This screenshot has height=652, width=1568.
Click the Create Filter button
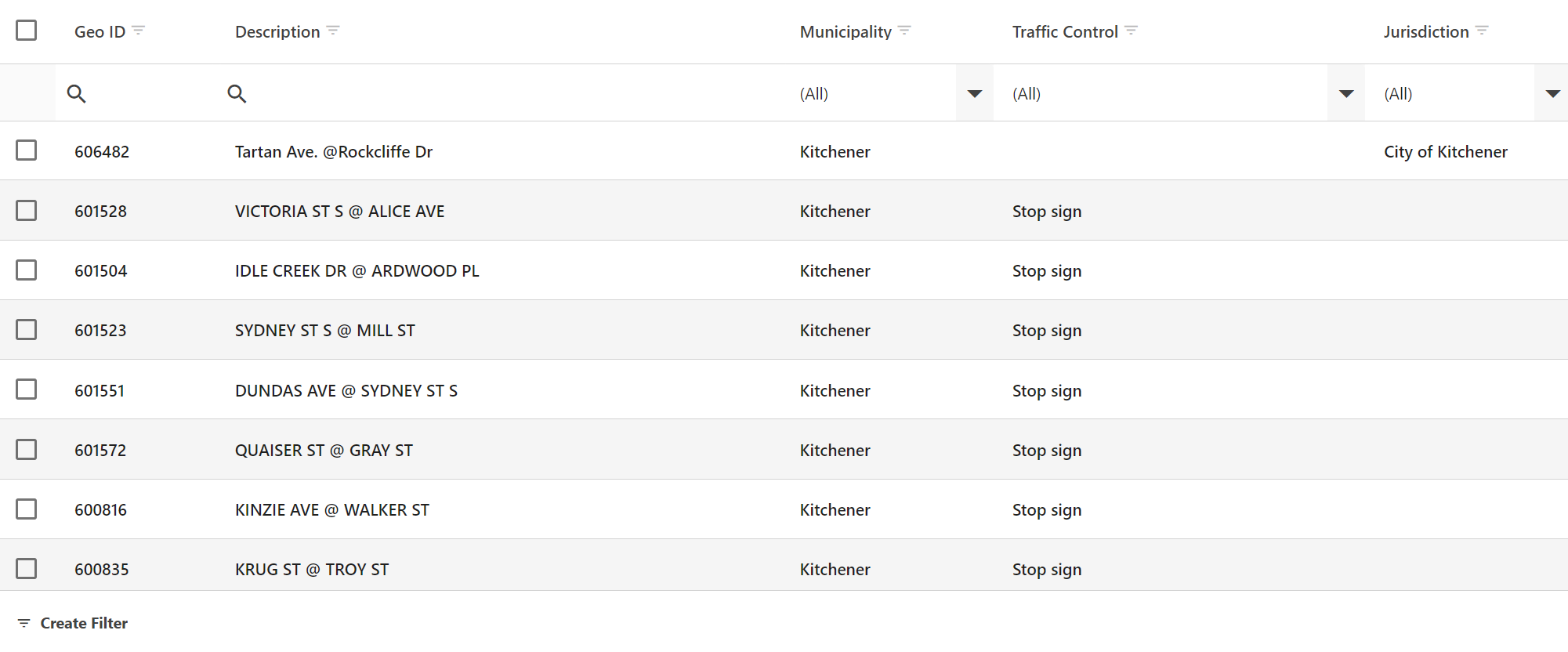pyautogui.click(x=84, y=624)
